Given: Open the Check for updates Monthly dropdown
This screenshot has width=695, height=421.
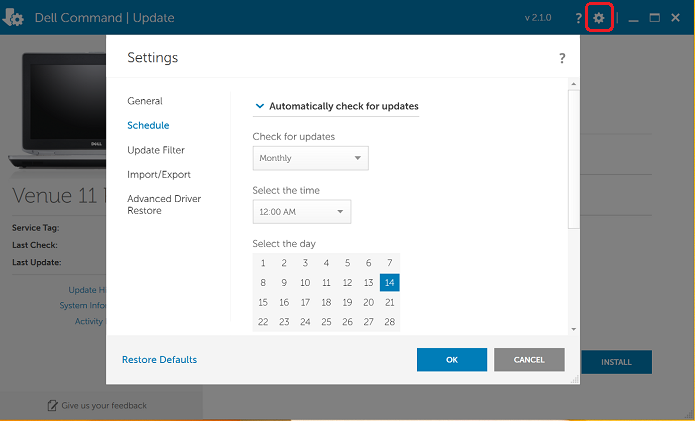Looking at the screenshot, I should pyautogui.click(x=310, y=158).
